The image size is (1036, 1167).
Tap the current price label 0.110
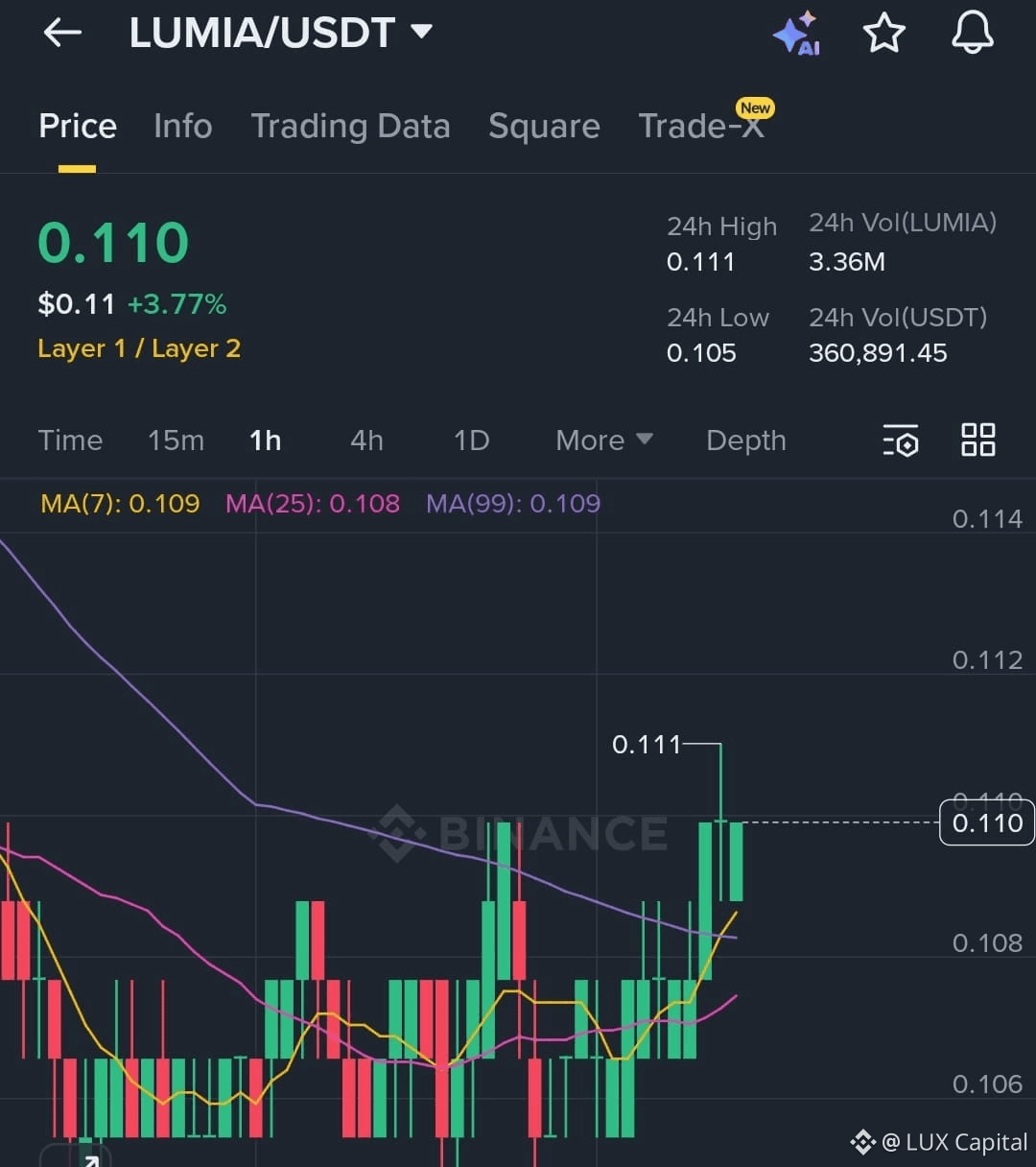(986, 822)
